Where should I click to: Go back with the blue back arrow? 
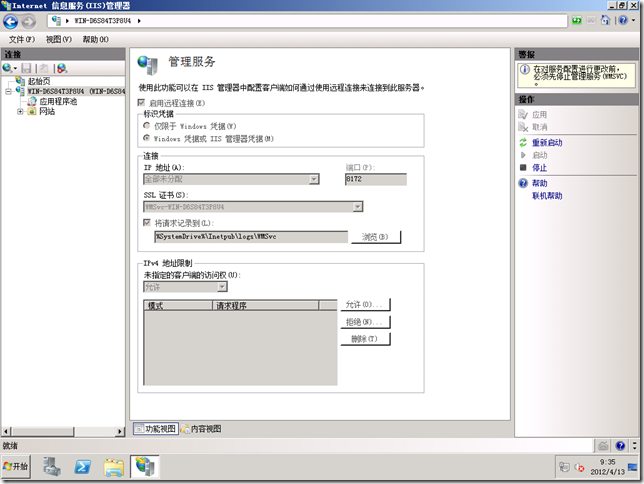pyautogui.click(x=11, y=21)
